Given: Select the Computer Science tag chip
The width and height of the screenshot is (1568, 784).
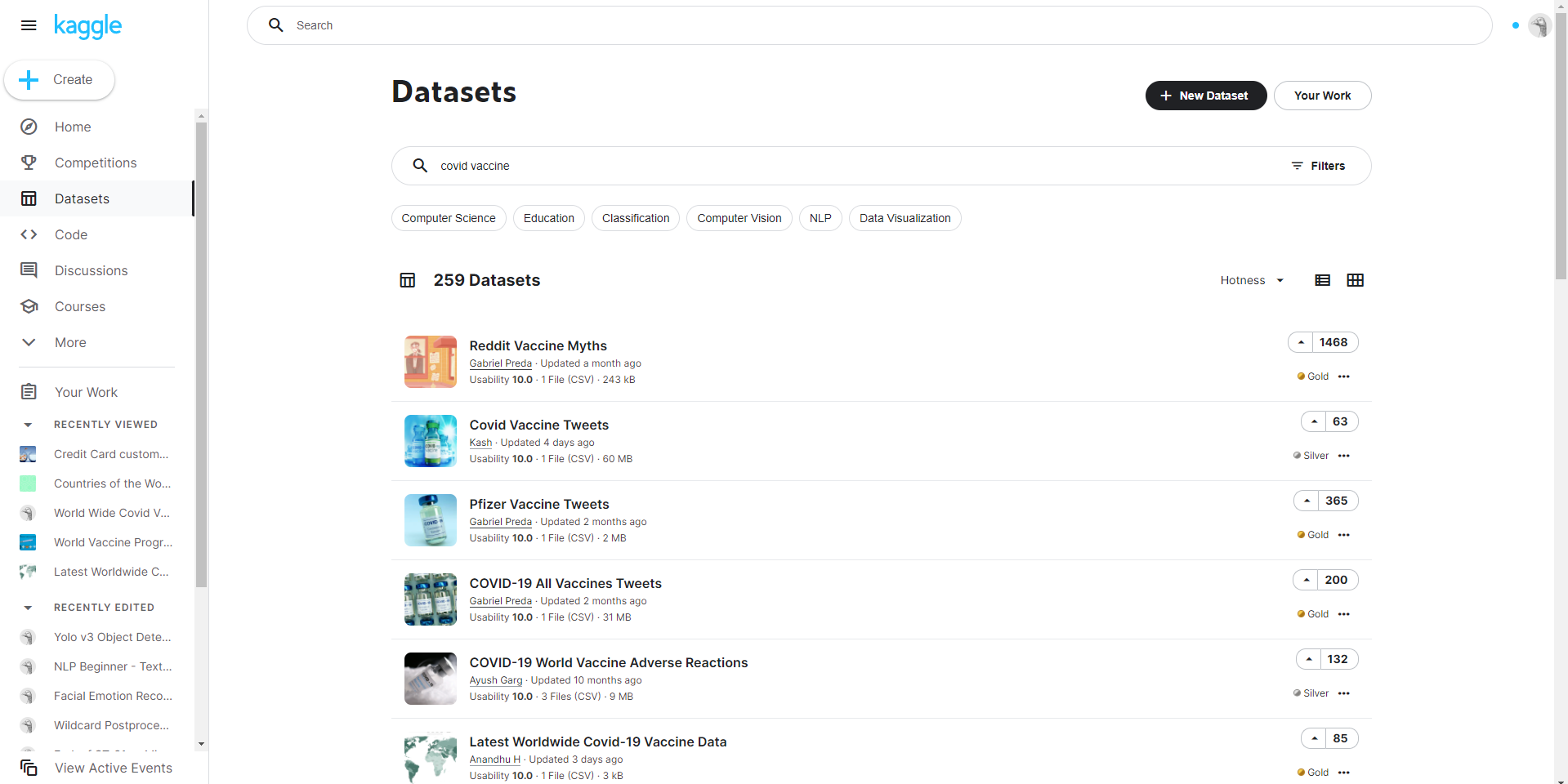Looking at the screenshot, I should [x=449, y=218].
